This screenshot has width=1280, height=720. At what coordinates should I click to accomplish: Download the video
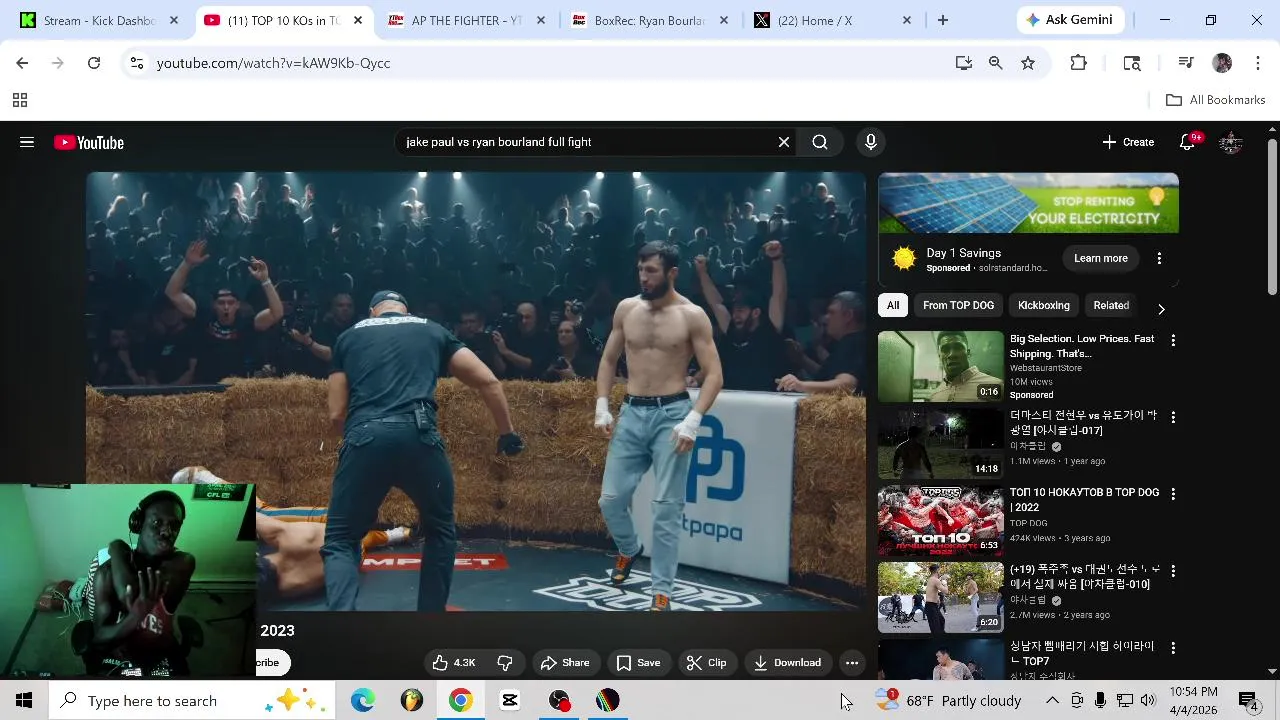pos(787,662)
